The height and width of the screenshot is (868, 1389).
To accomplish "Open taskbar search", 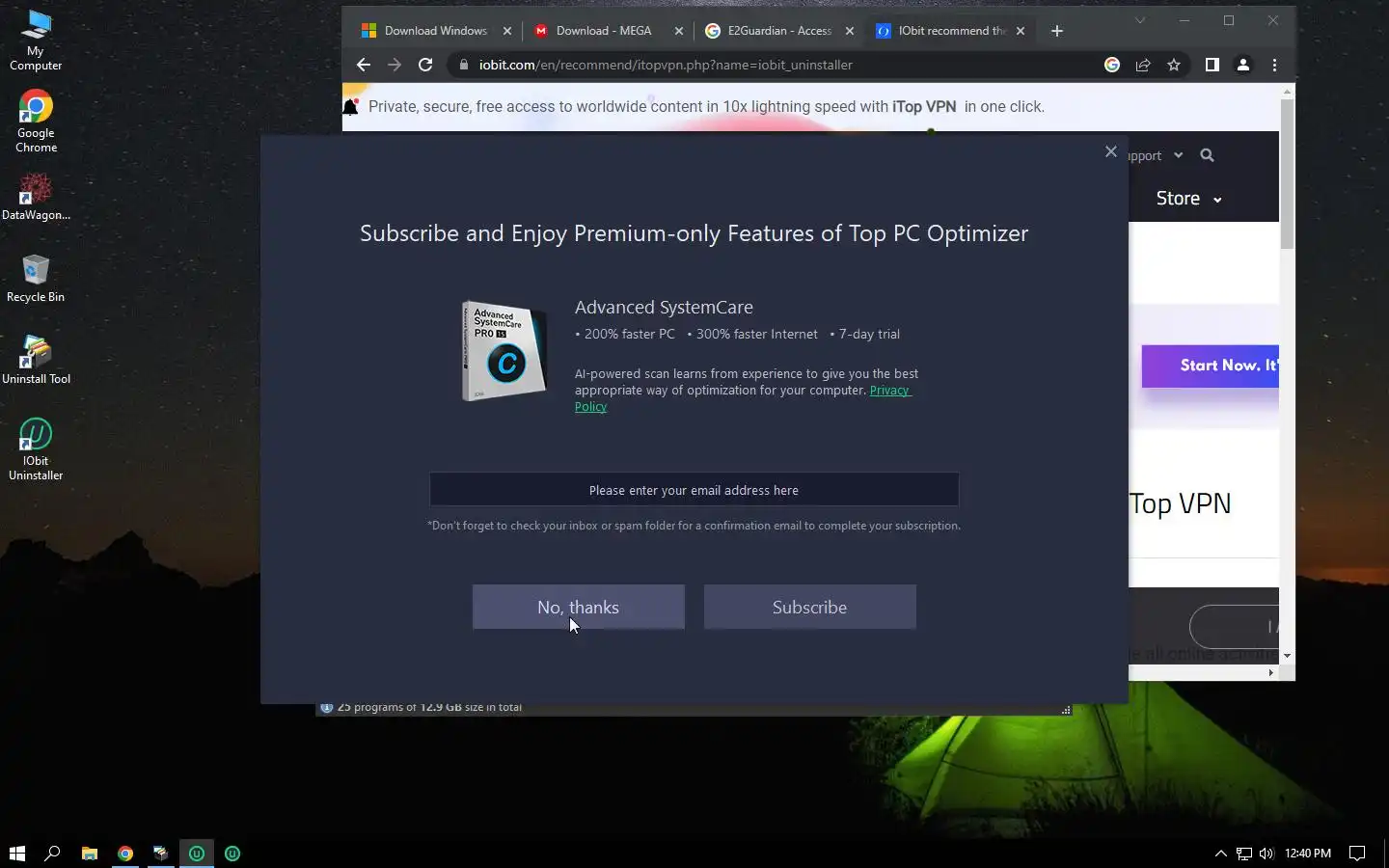I will (53, 853).
